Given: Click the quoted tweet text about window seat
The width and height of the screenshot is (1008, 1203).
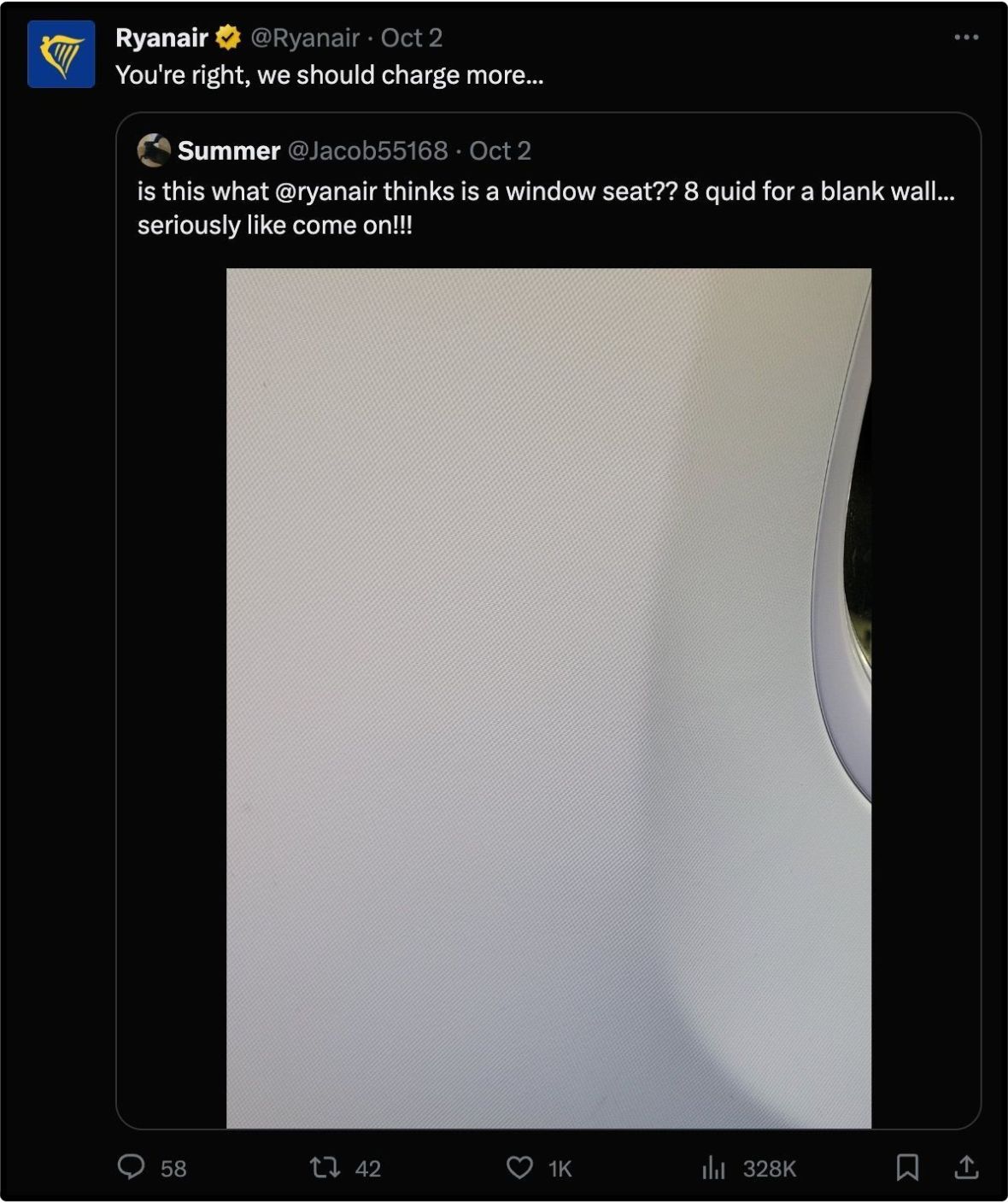Looking at the screenshot, I should pyautogui.click(x=546, y=208).
